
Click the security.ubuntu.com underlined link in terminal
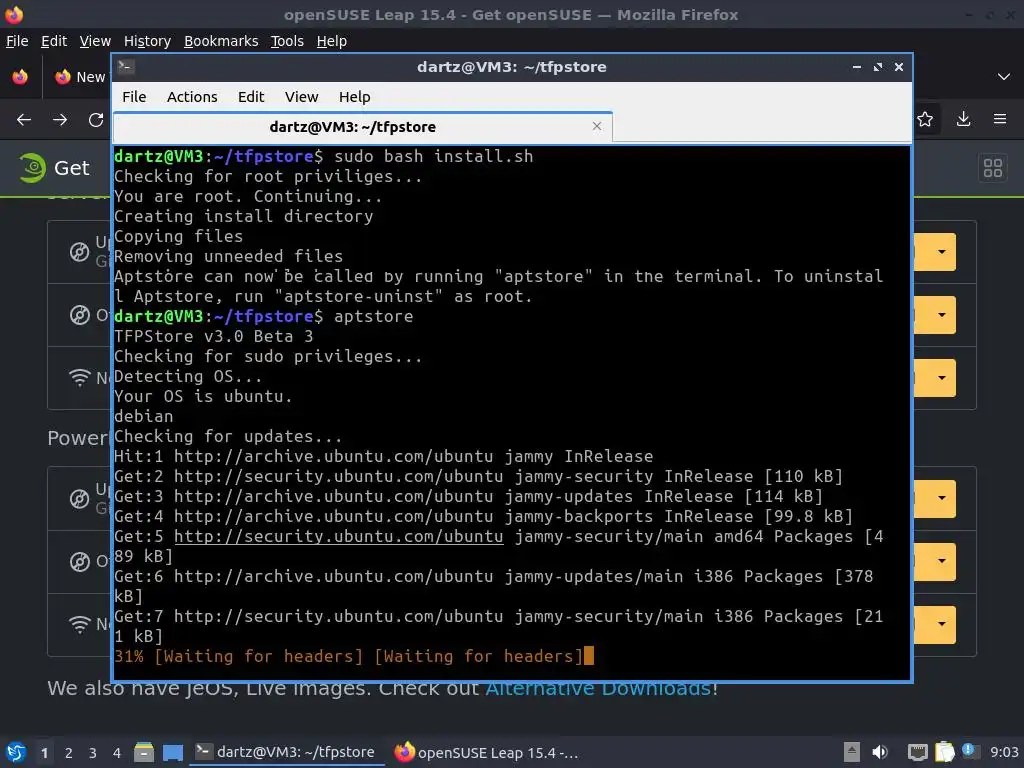coord(338,536)
